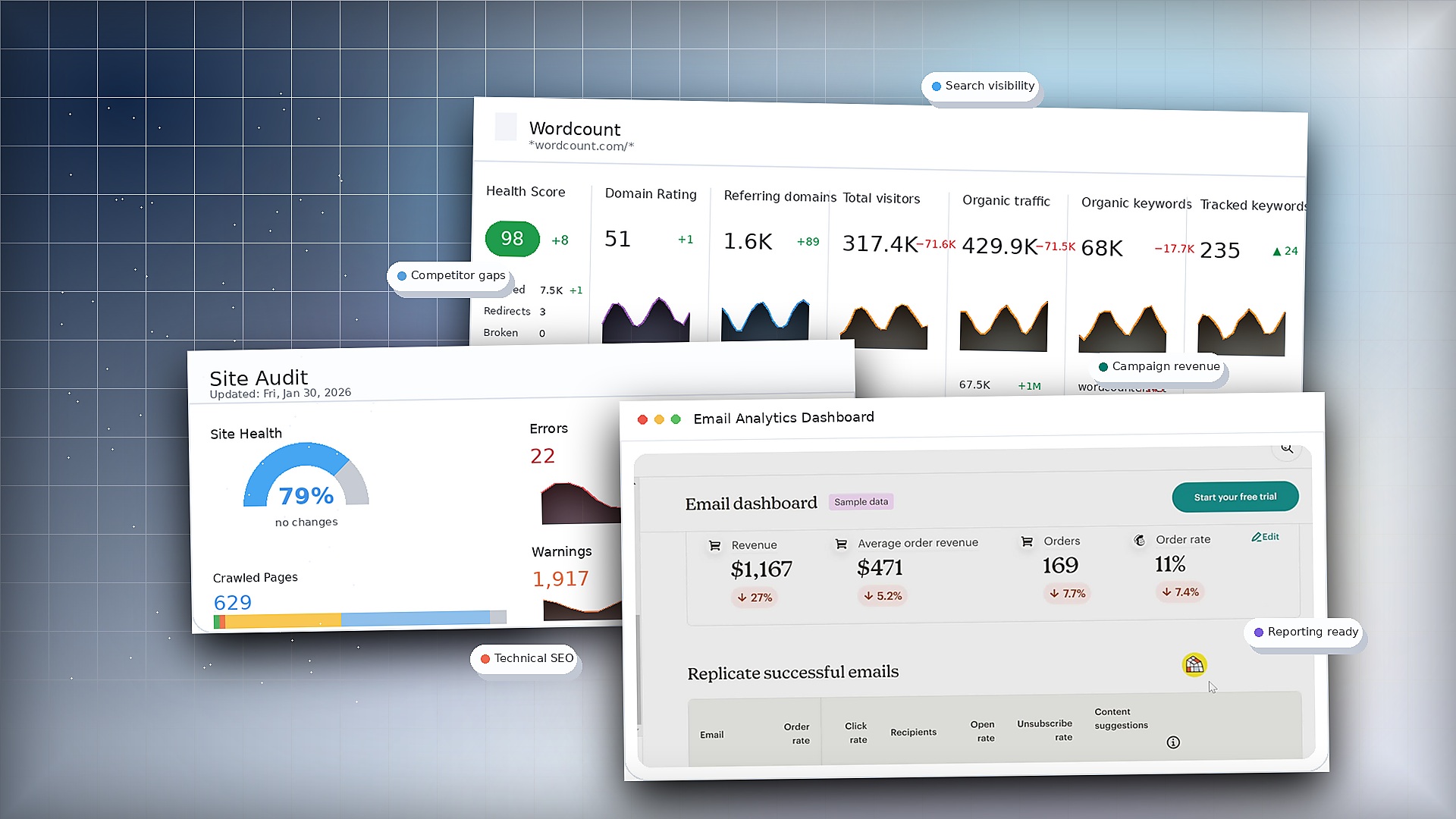The width and height of the screenshot is (1456, 819).
Task: Click the Referring domains value 1.6K
Action: tap(748, 241)
